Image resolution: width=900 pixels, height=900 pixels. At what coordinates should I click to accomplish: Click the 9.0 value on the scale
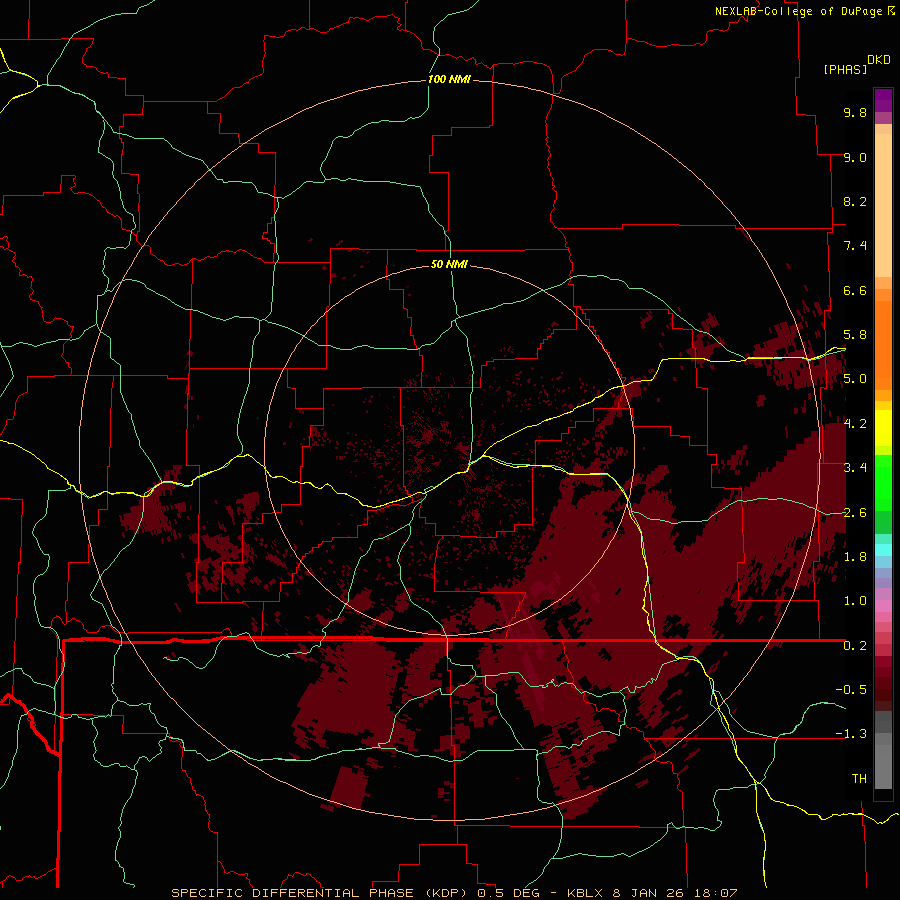tap(855, 157)
